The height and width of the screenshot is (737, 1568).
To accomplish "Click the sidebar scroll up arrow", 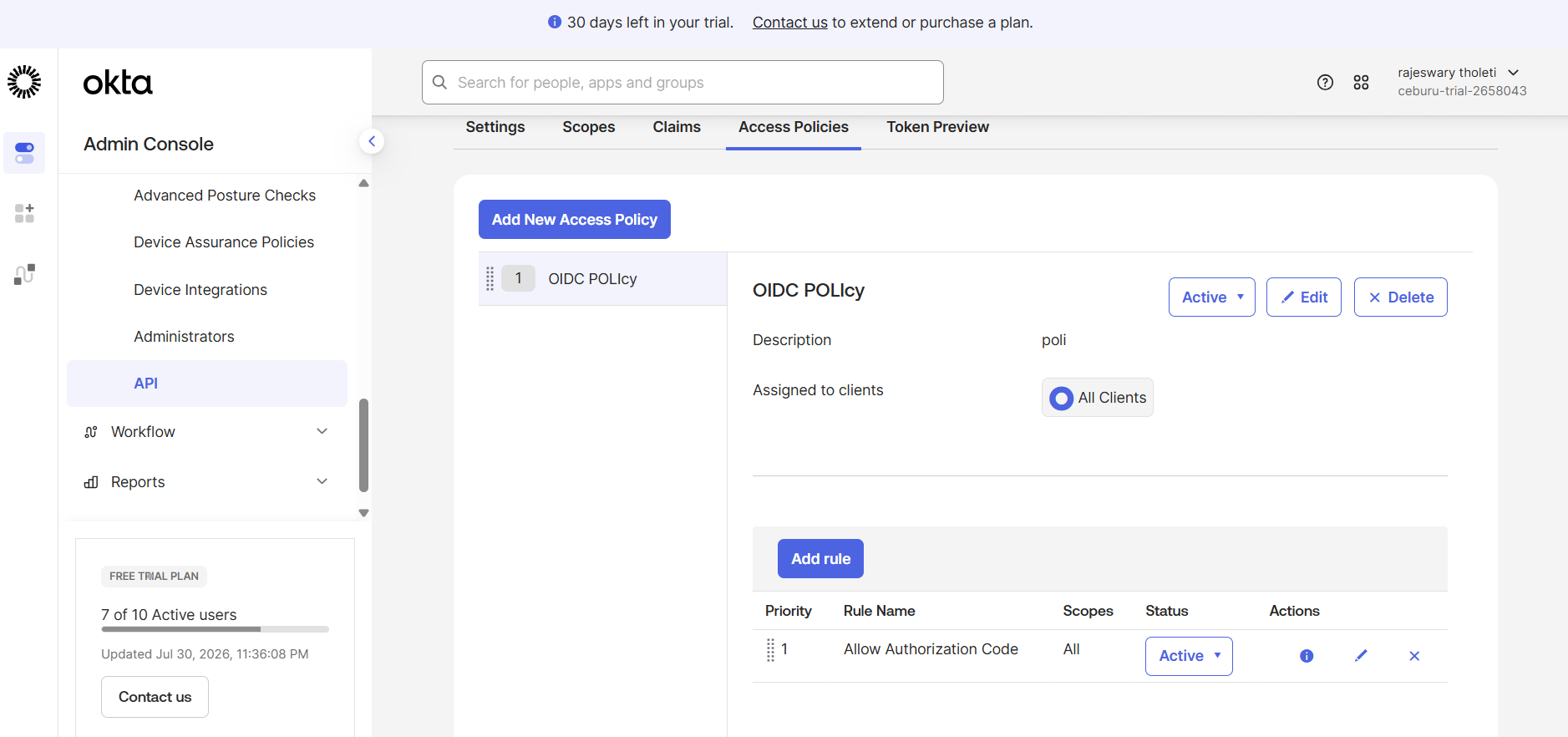I will tap(363, 183).
